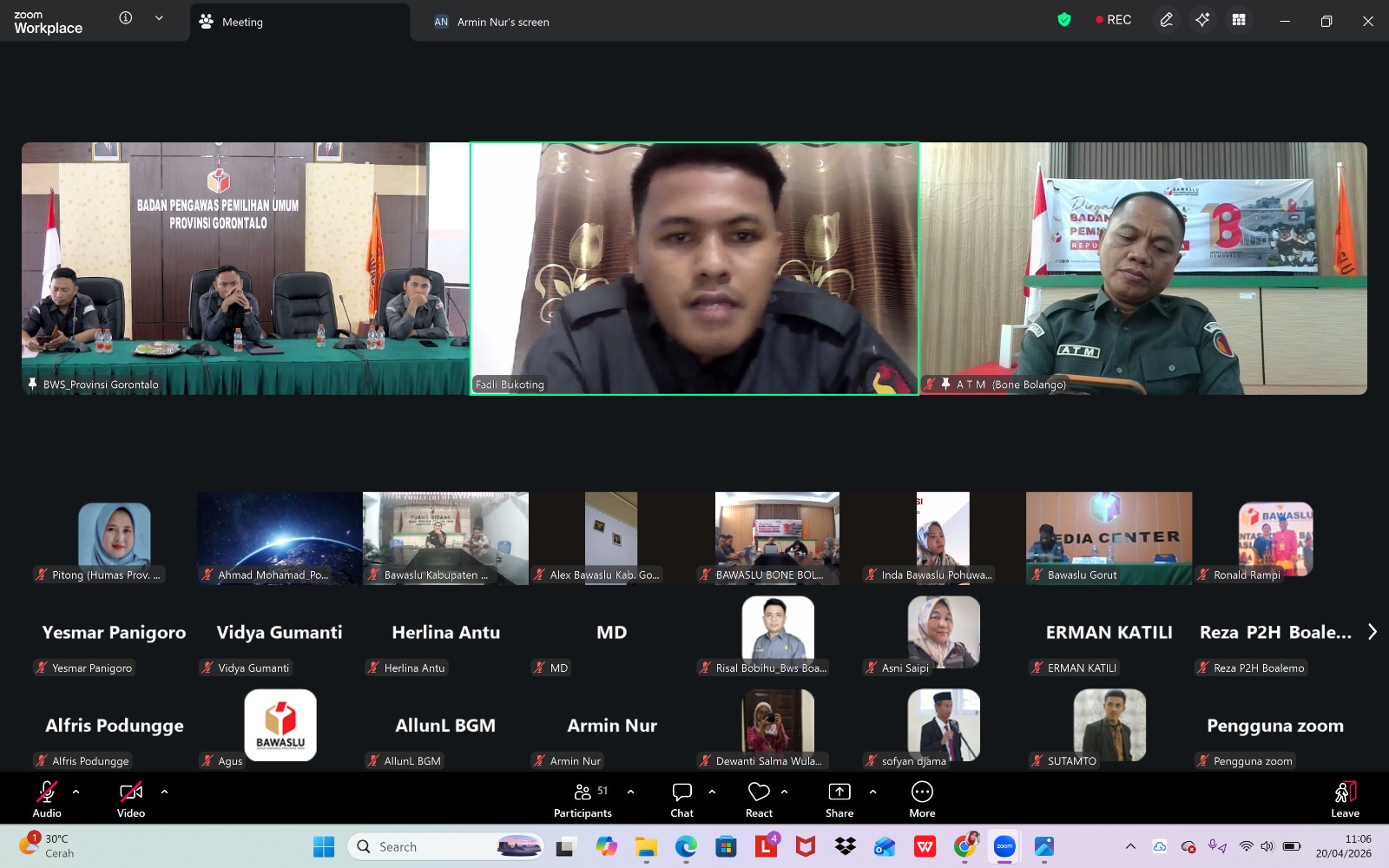Open the annotation pen tool in title bar
This screenshot has height=868, width=1389.
tap(1166, 20)
